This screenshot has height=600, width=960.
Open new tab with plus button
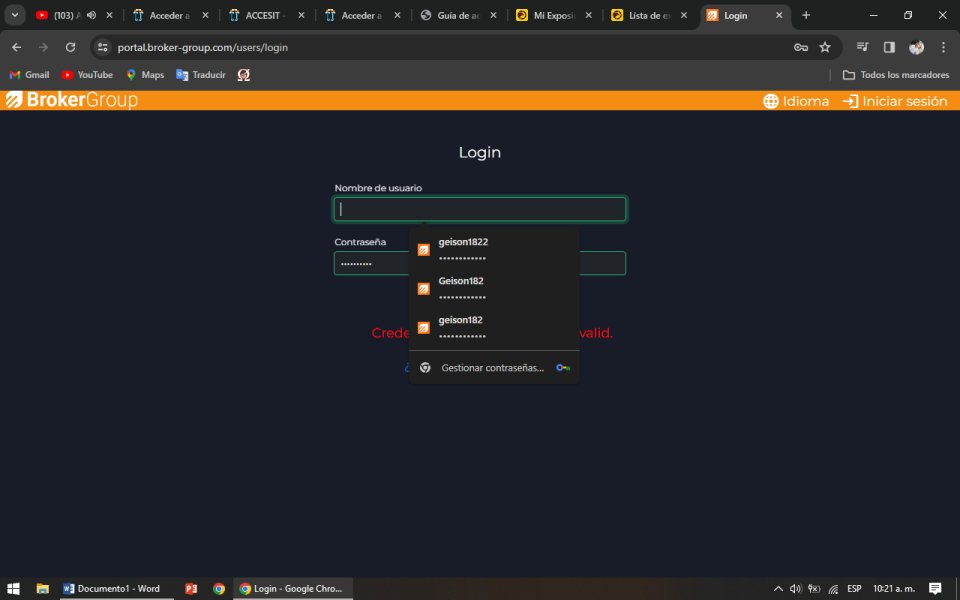point(806,15)
